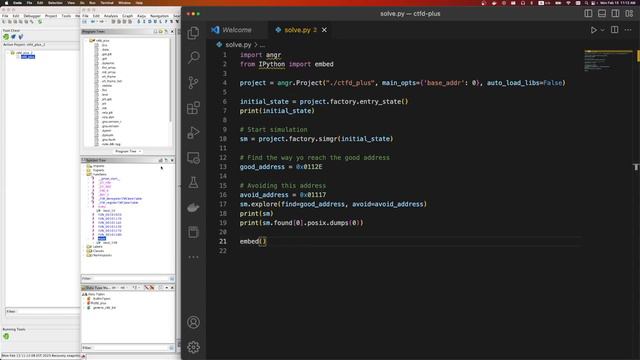The width and height of the screenshot is (640, 360).
Task: Open the Accounts menu in VS Code
Action: (x=193, y=322)
